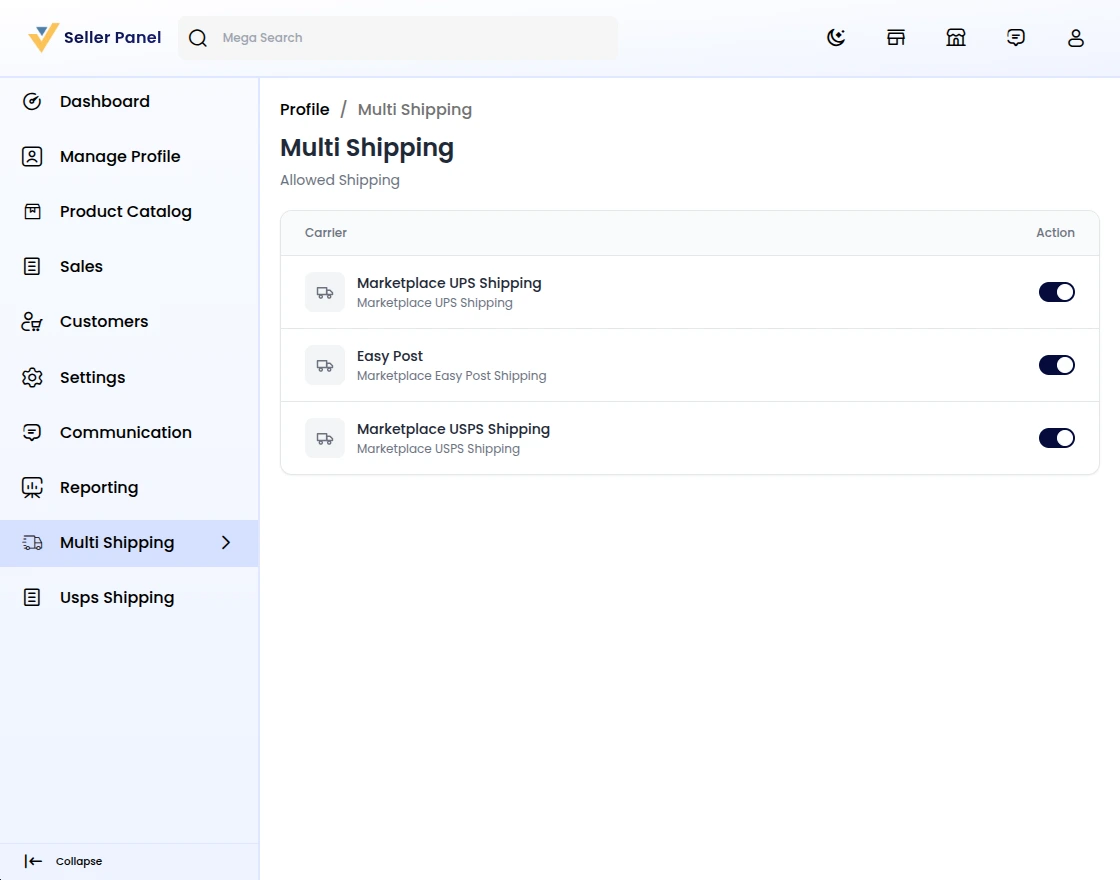Open the marketplace building icon in header
Image resolution: width=1120 pixels, height=880 pixels.
(956, 37)
